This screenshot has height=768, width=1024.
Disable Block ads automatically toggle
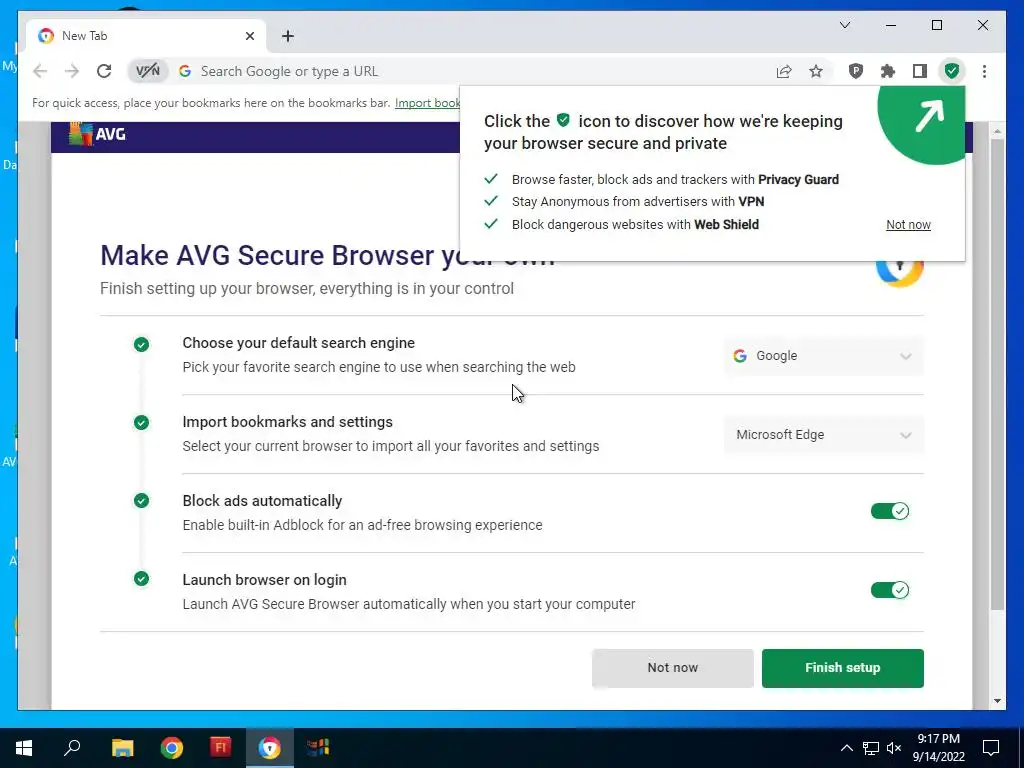(889, 511)
